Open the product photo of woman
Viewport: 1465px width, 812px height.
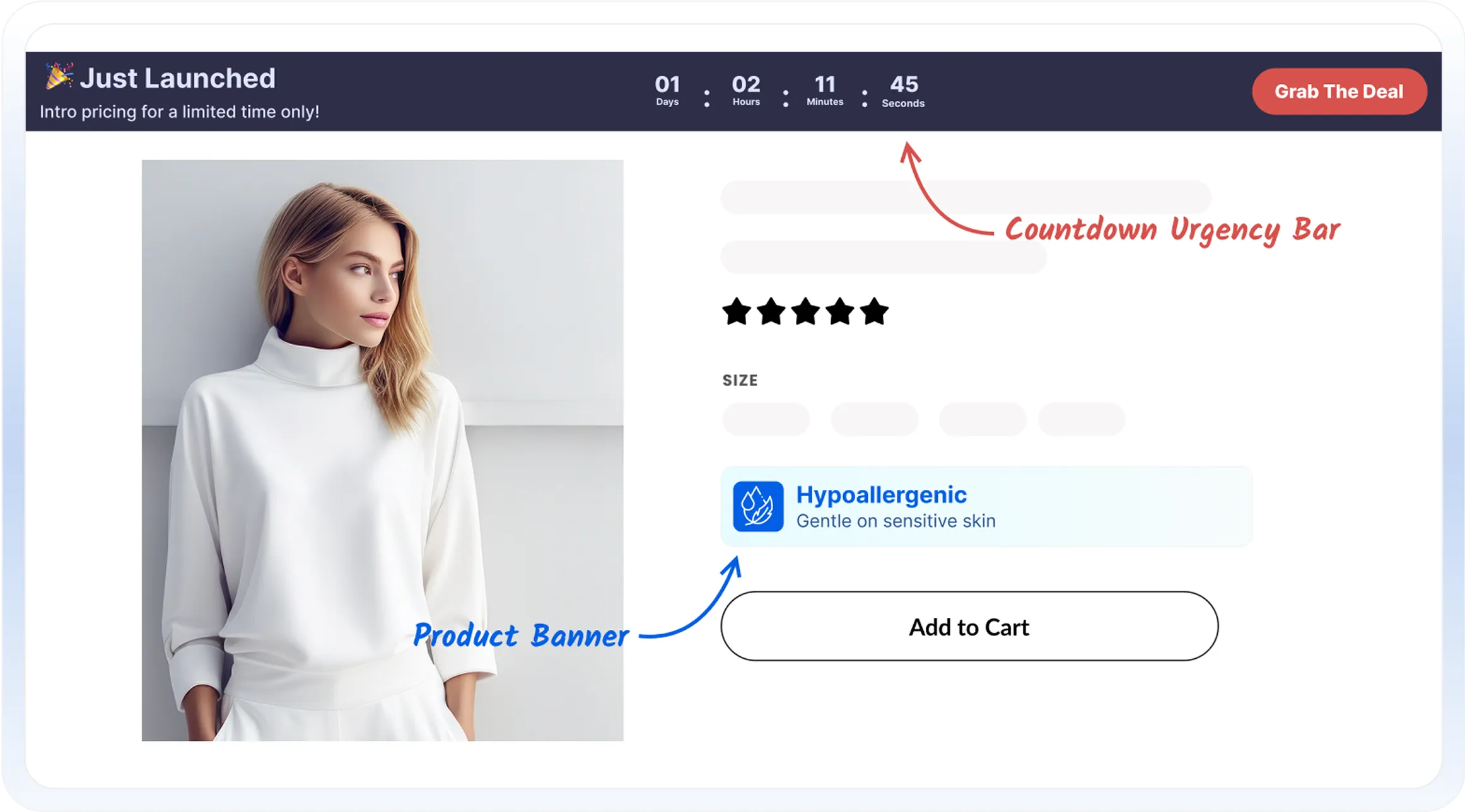pyautogui.click(x=382, y=450)
